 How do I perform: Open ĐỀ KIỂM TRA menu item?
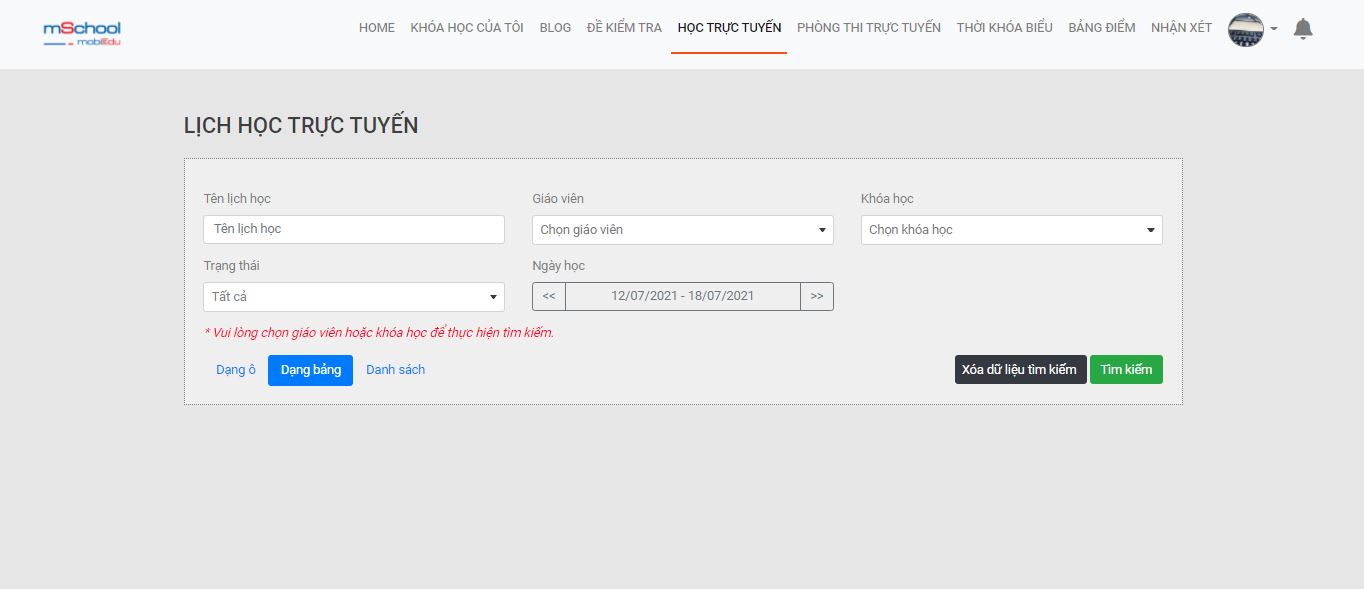pos(624,28)
